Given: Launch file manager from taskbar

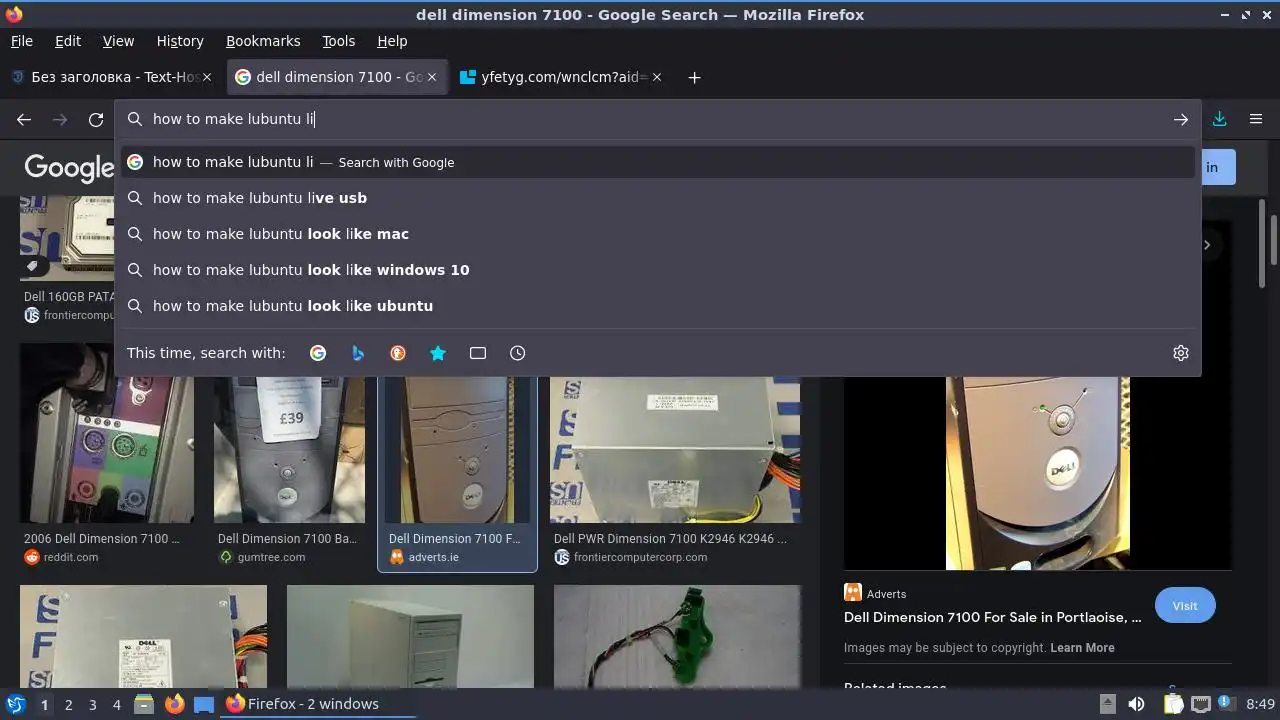Looking at the screenshot, I should coord(144,704).
